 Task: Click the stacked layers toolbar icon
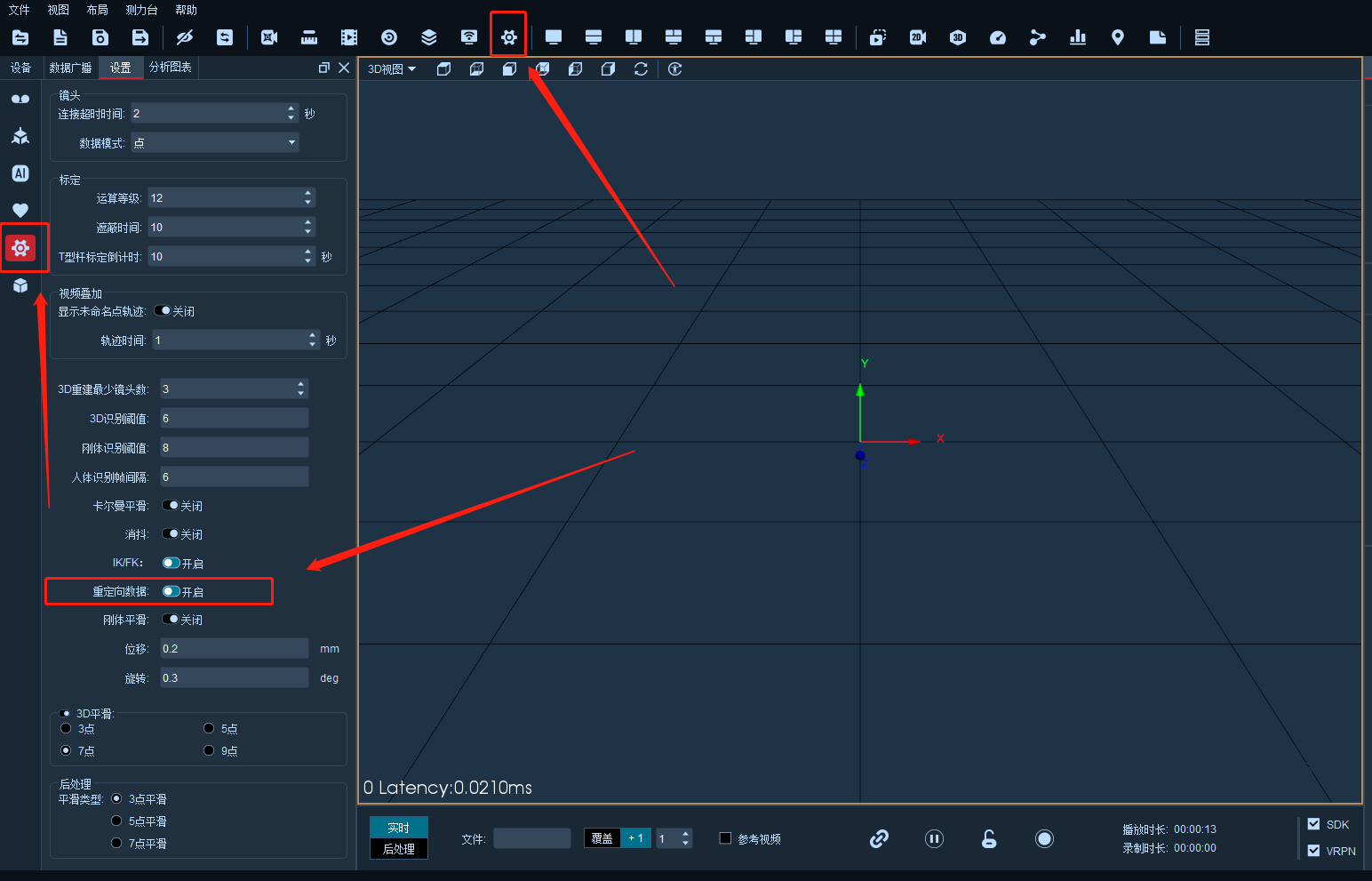(x=429, y=37)
